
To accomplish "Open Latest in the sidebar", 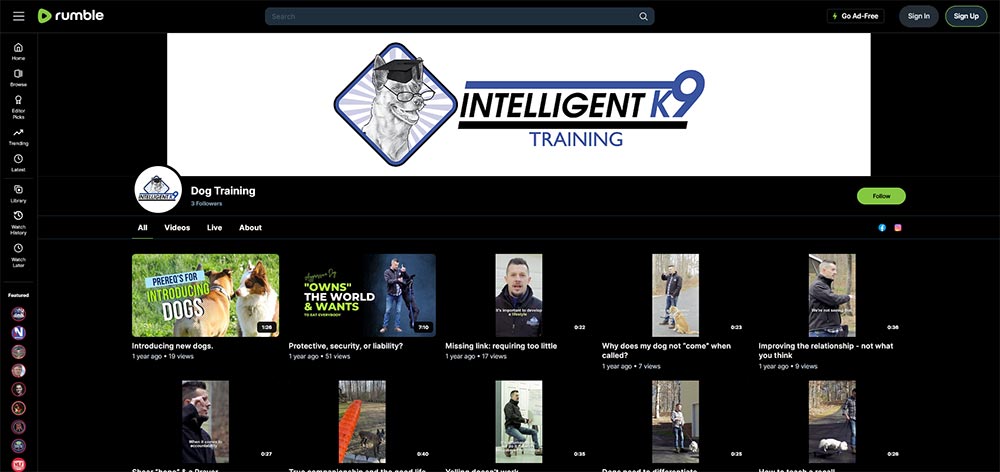I will click(x=18, y=163).
